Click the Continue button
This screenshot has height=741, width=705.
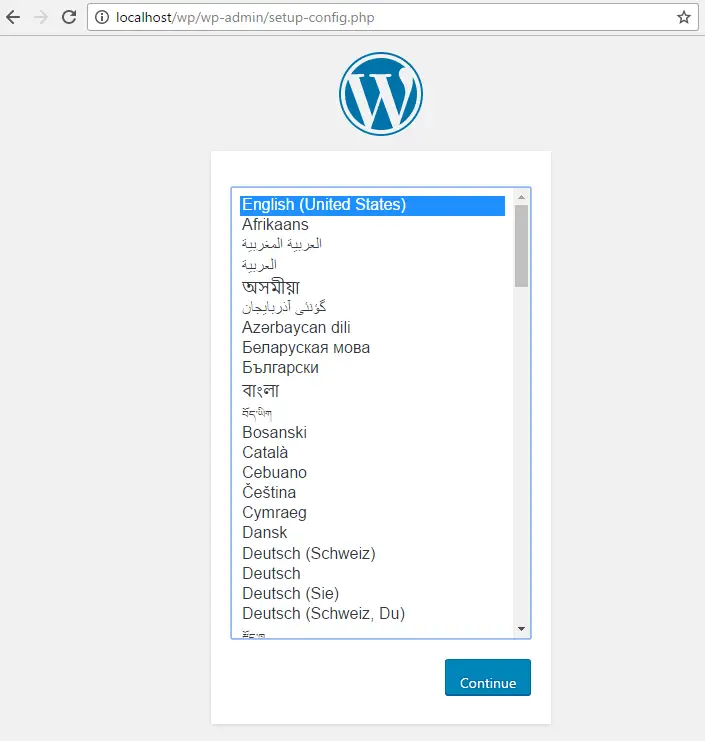pyautogui.click(x=488, y=677)
